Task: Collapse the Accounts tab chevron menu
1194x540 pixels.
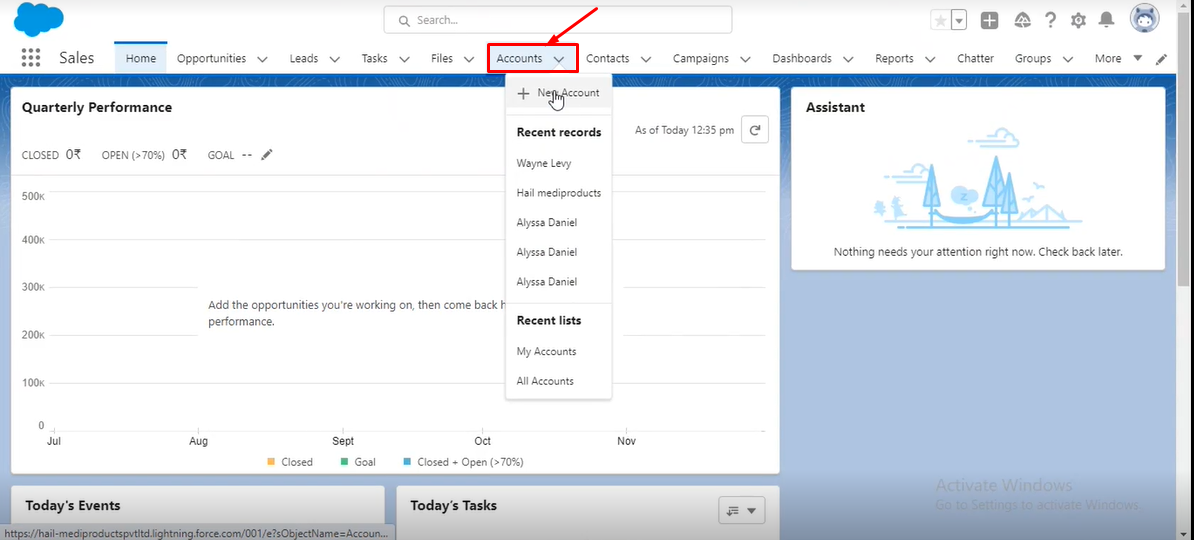Action: pos(559,59)
